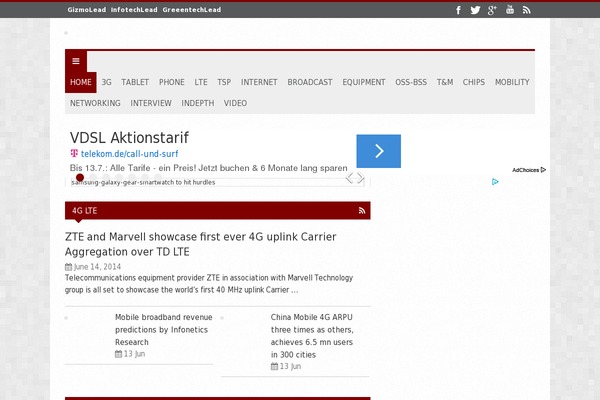Viewport: 600px width, 400px height.
Task: Click the ad text 'Bis 13.7.: Alle Tarife'
Action: pos(209,168)
